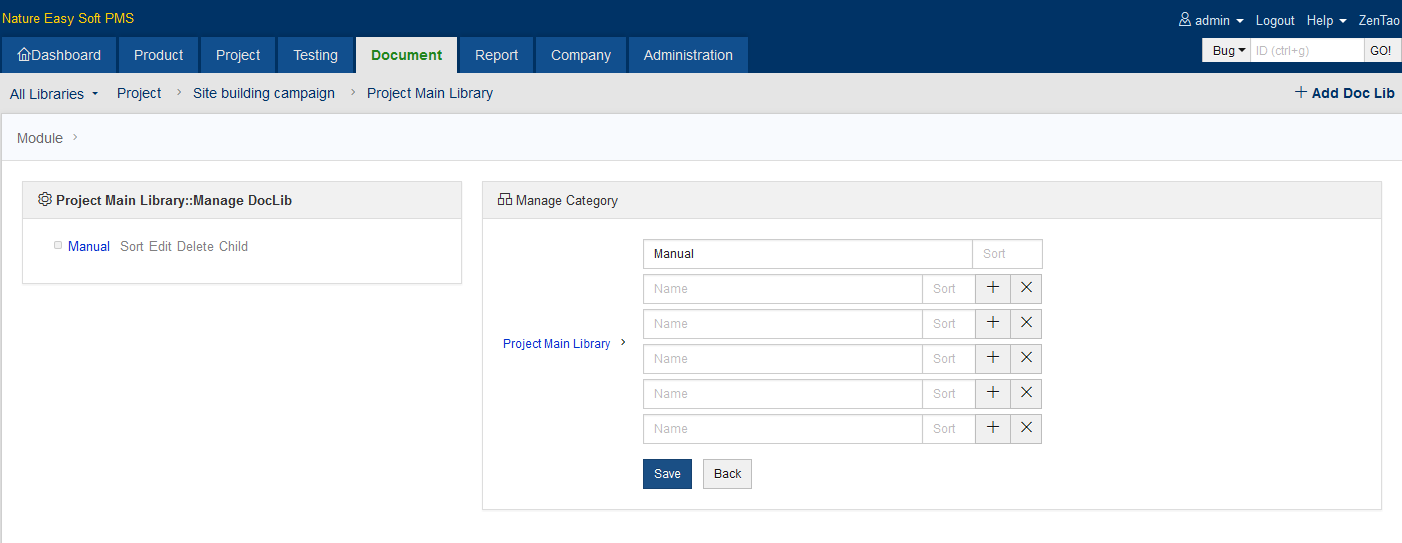
Task: Click the X icon in first empty category row
Action: (x=1026, y=289)
